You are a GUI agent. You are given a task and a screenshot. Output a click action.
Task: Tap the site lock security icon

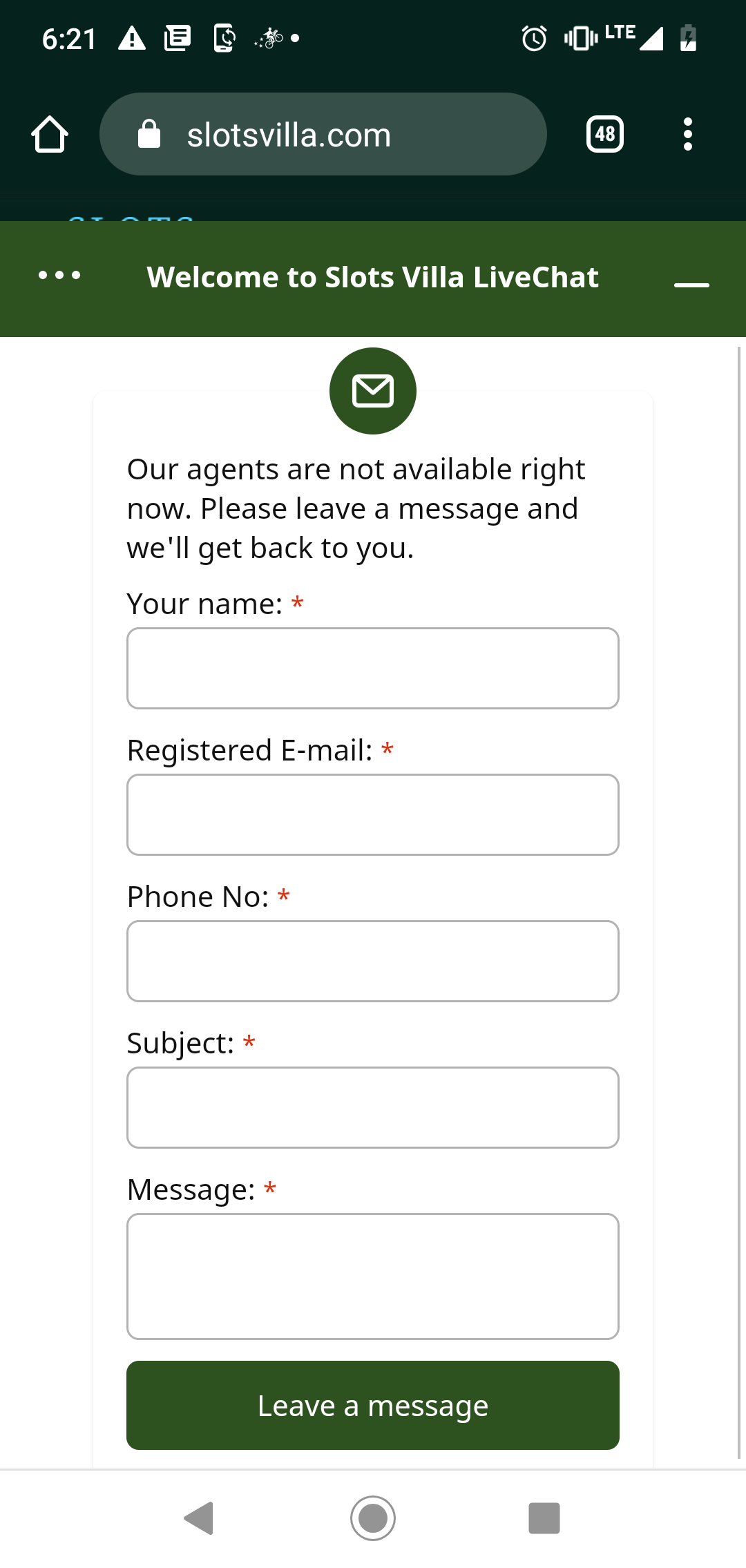coord(149,134)
